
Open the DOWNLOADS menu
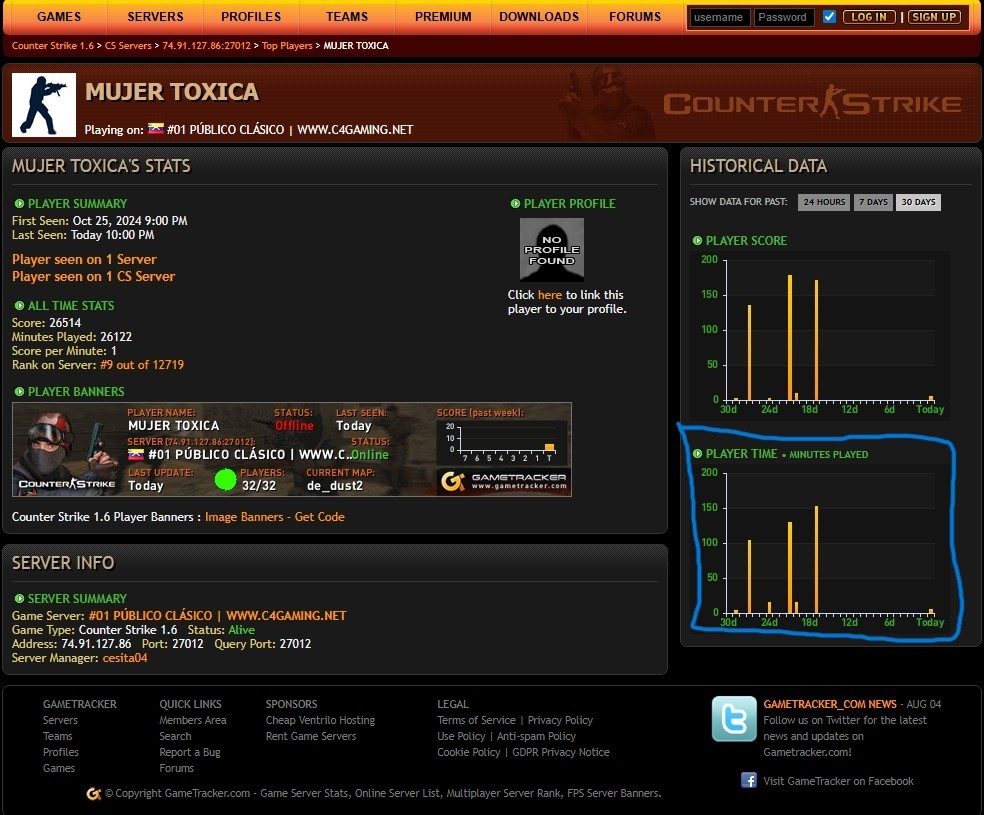tap(539, 17)
